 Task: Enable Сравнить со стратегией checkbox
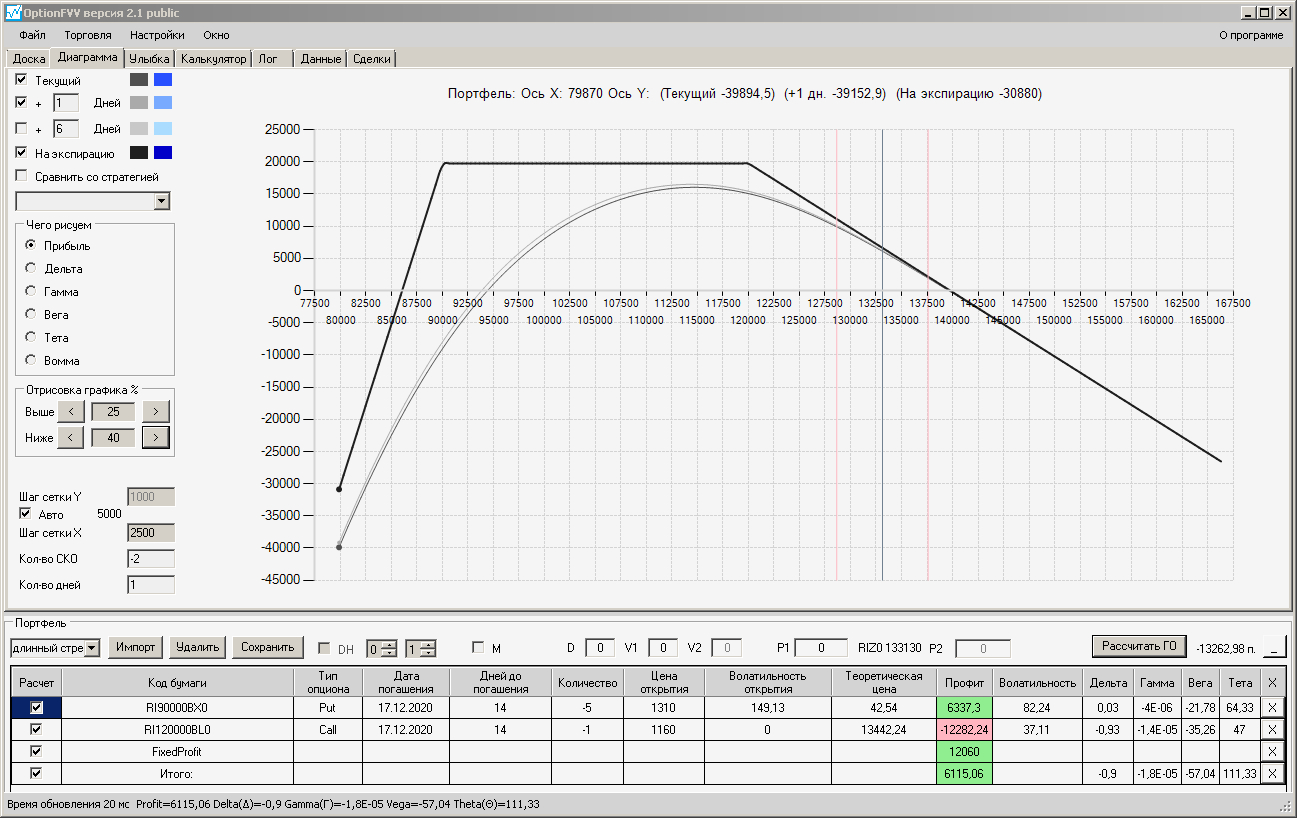coord(22,177)
